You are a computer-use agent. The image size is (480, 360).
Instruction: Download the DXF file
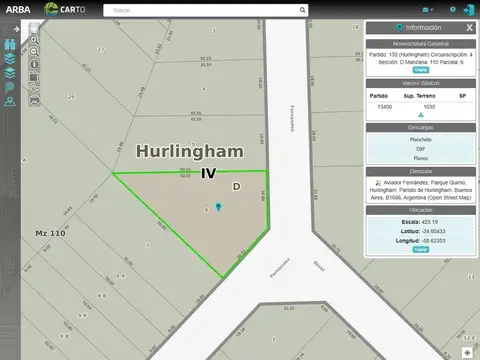[x=421, y=149]
